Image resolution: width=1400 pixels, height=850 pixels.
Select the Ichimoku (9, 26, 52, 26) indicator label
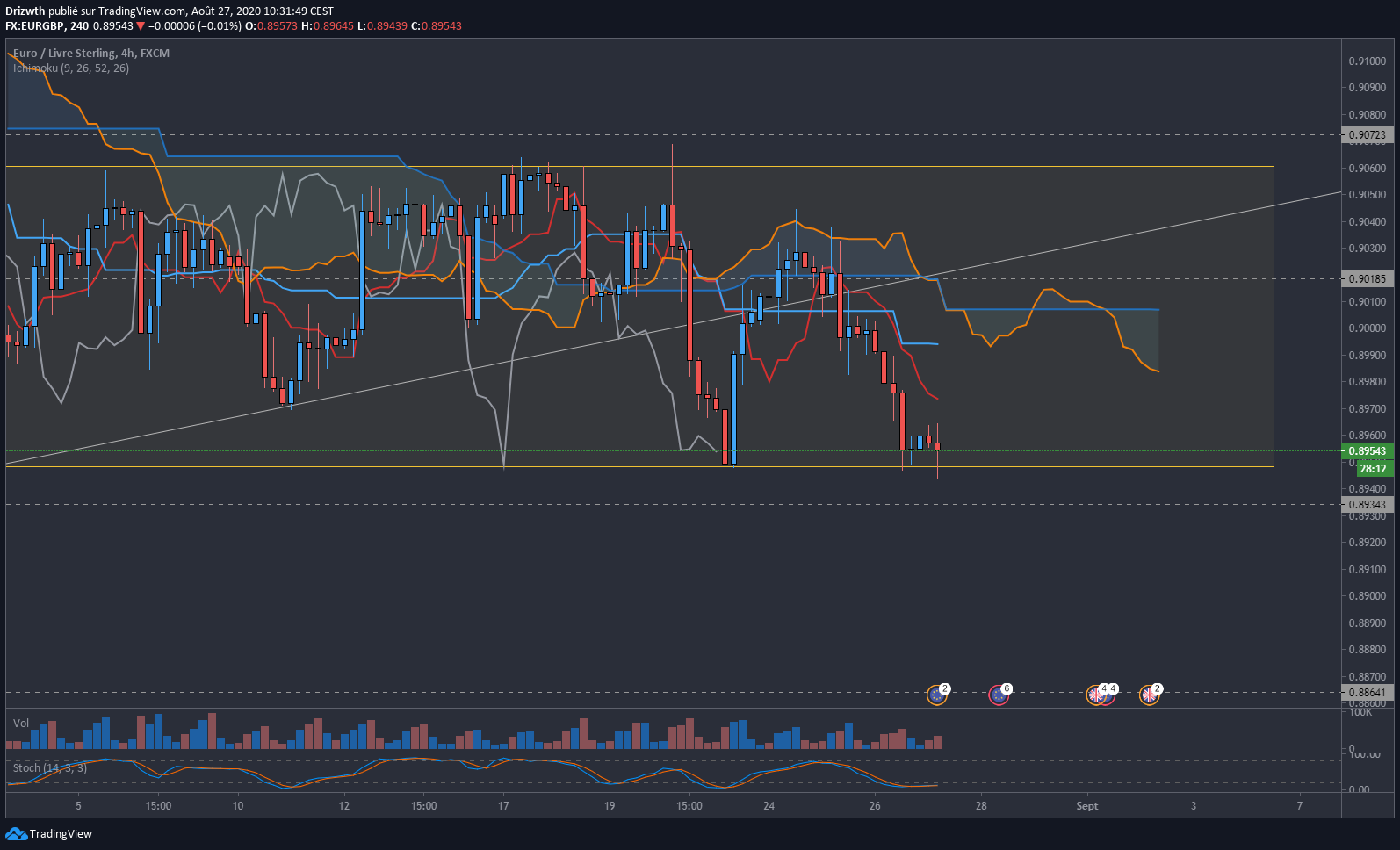(x=71, y=68)
